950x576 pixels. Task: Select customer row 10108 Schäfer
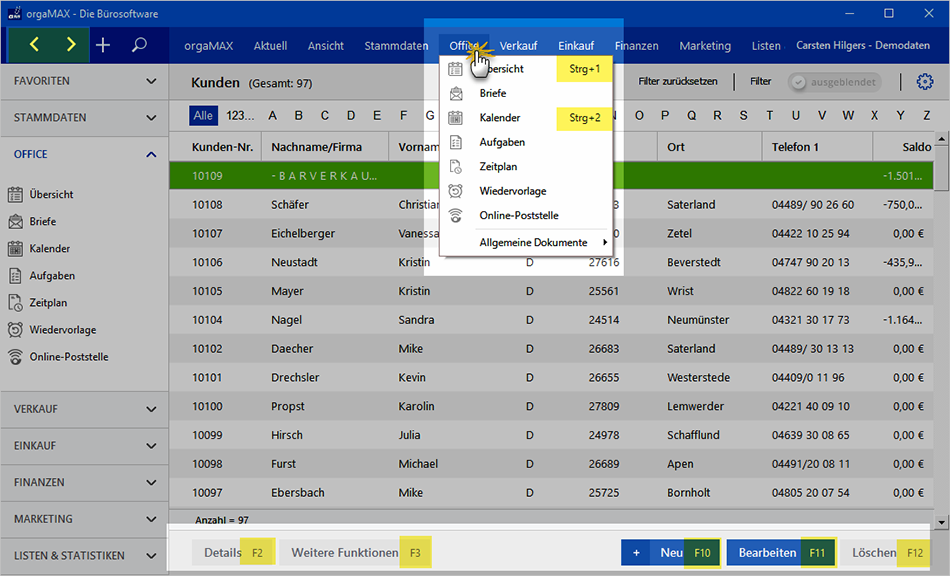coord(551,205)
